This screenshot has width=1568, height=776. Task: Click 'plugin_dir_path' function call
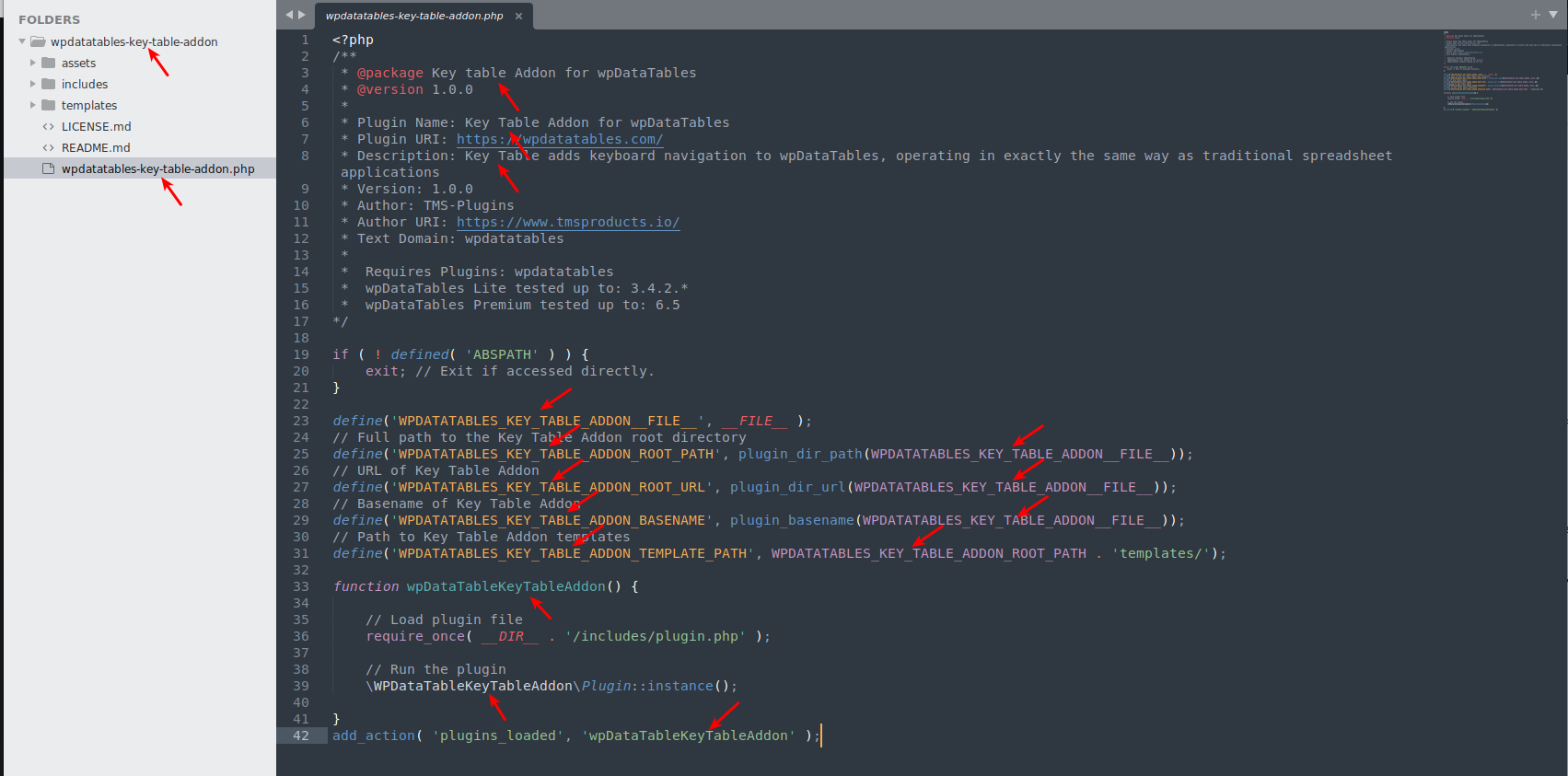tap(800, 454)
